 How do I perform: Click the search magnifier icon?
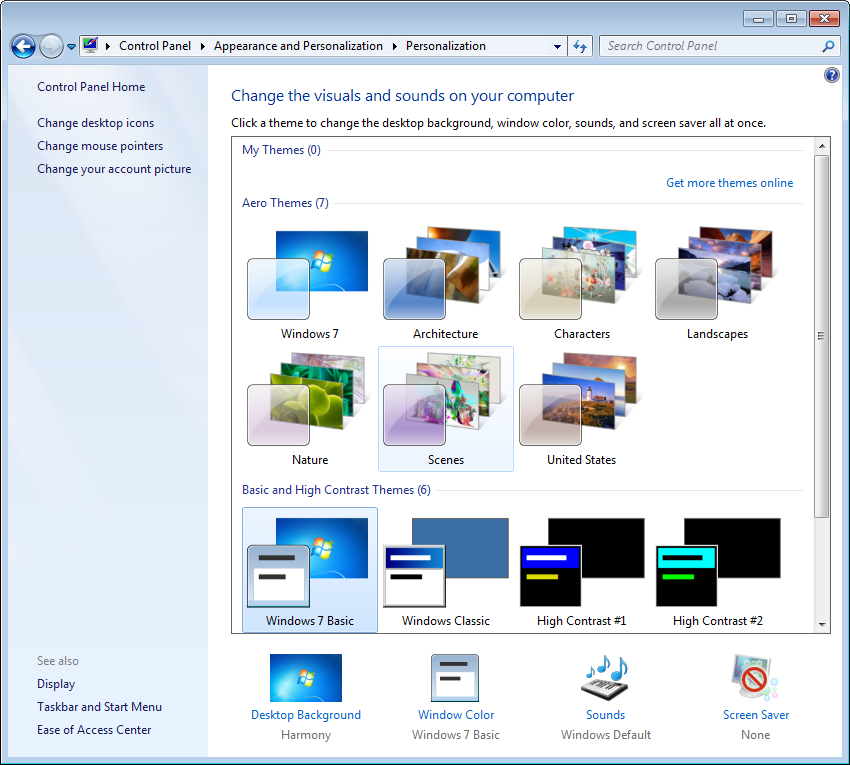tap(828, 47)
